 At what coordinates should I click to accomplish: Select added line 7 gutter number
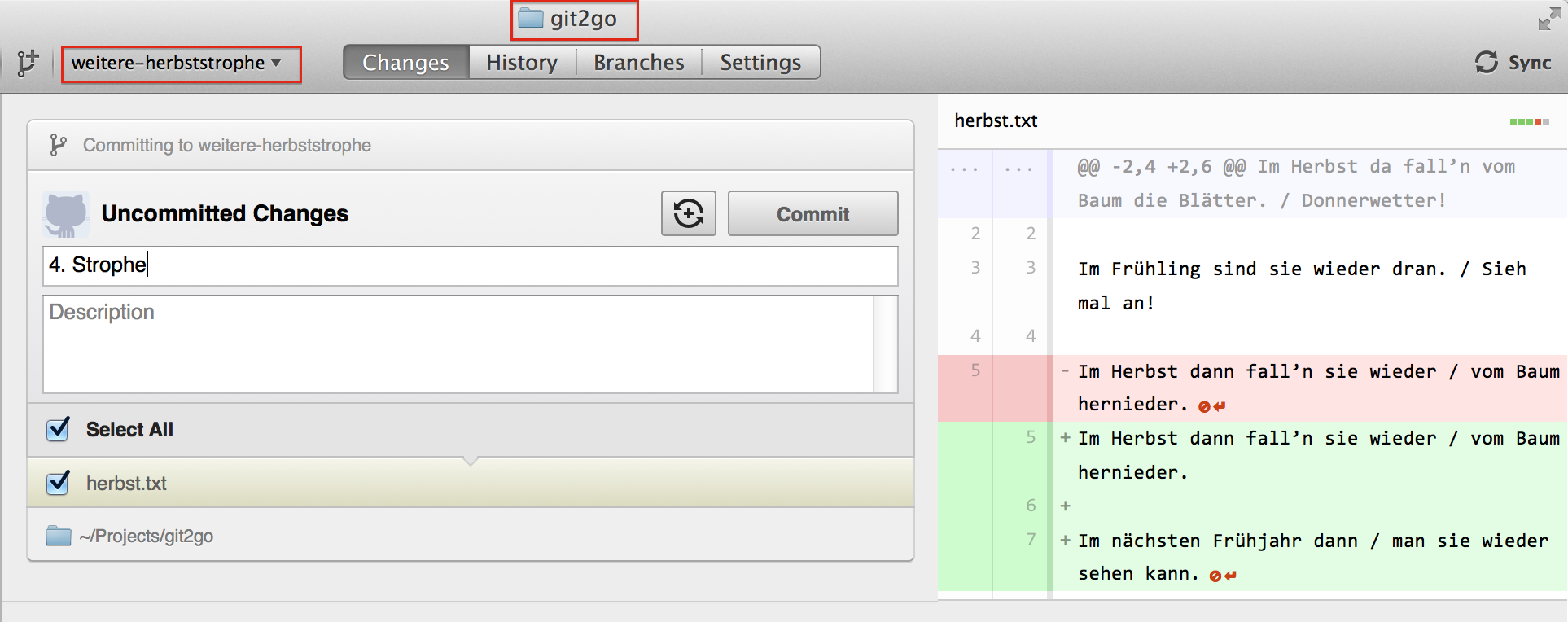tap(1031, 540)
